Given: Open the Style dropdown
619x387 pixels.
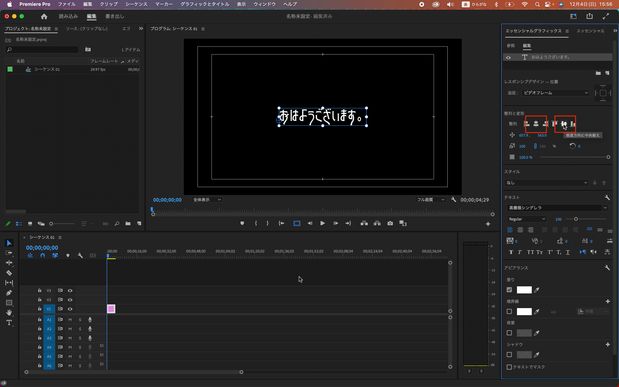Looking at the screenshot, I should coord(547,183).
